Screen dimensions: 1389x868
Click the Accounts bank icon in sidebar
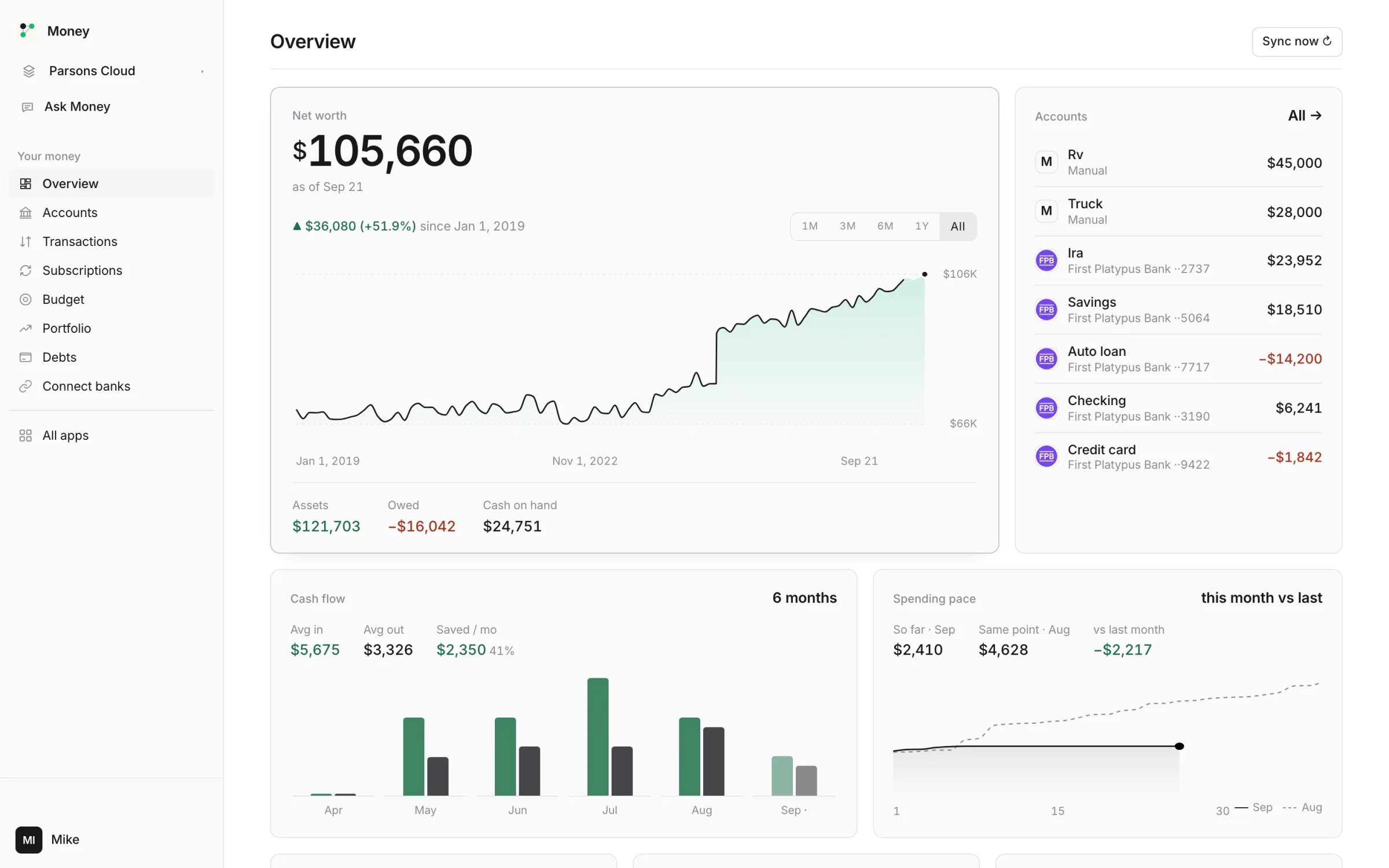click(25, 212)
